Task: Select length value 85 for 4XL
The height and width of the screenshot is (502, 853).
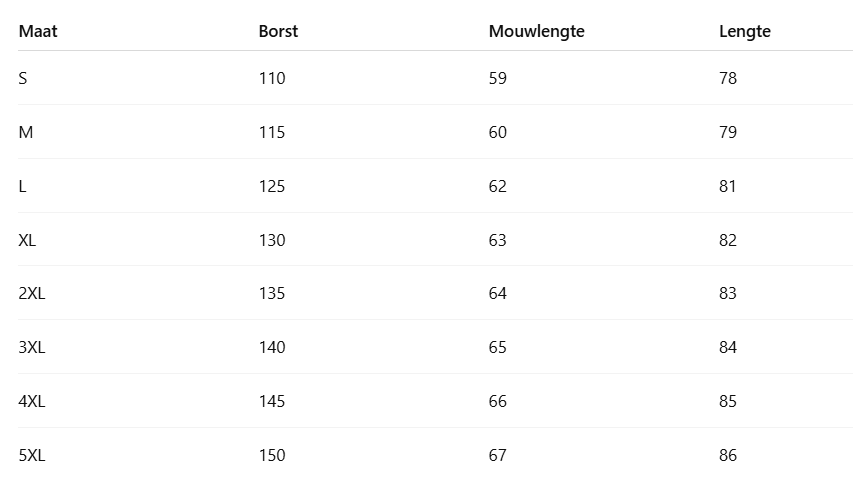Action: tap(728, 401)
